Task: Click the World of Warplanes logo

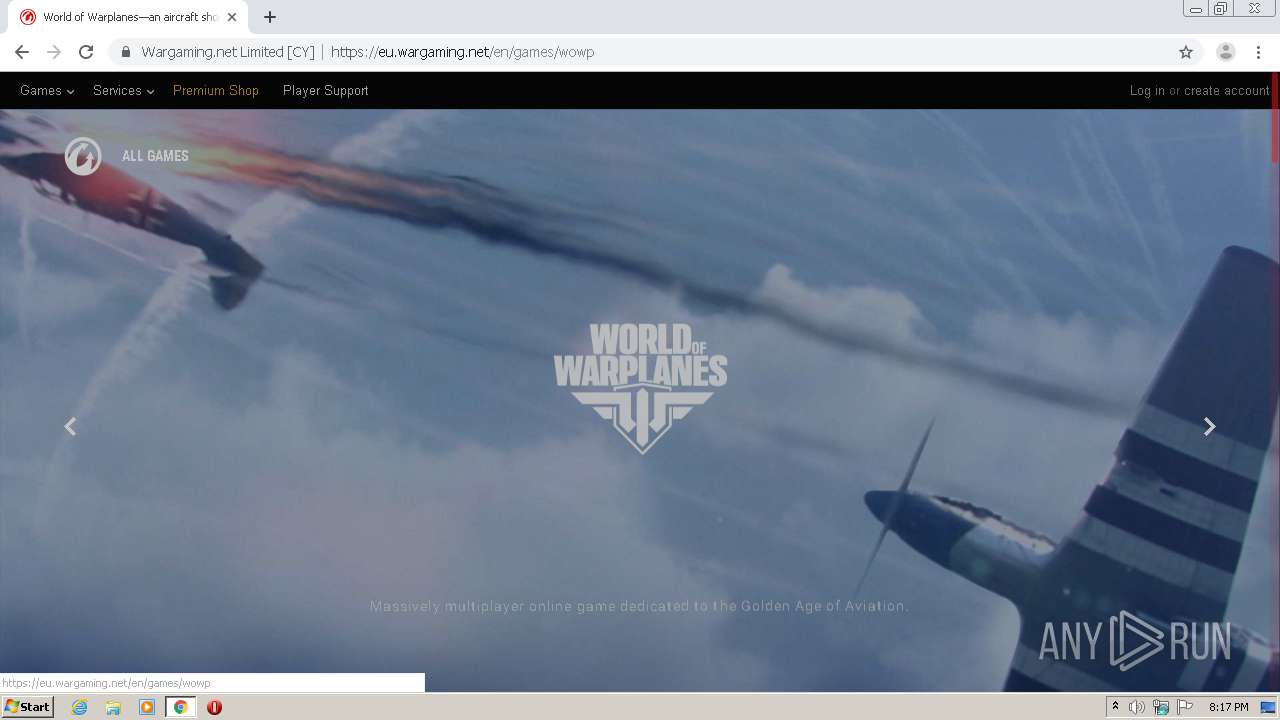Action: [641, 388]
